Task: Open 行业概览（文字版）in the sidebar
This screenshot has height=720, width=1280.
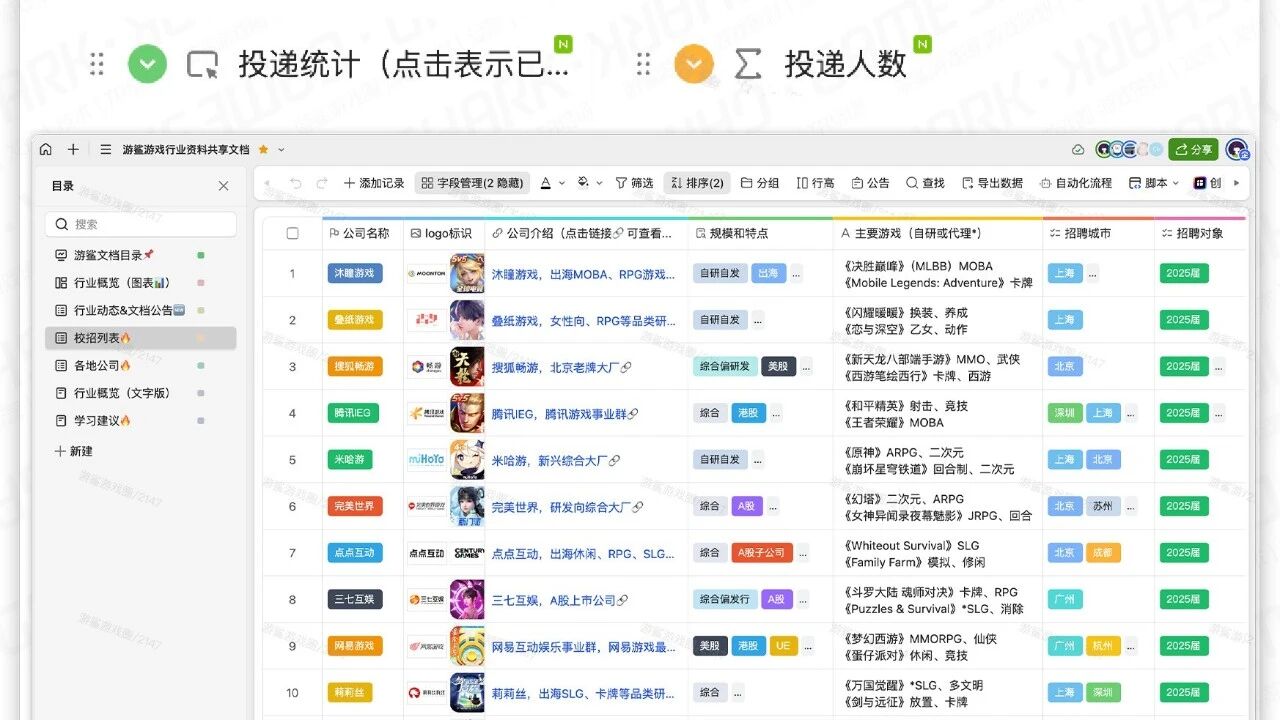Action: click(141, 393)
